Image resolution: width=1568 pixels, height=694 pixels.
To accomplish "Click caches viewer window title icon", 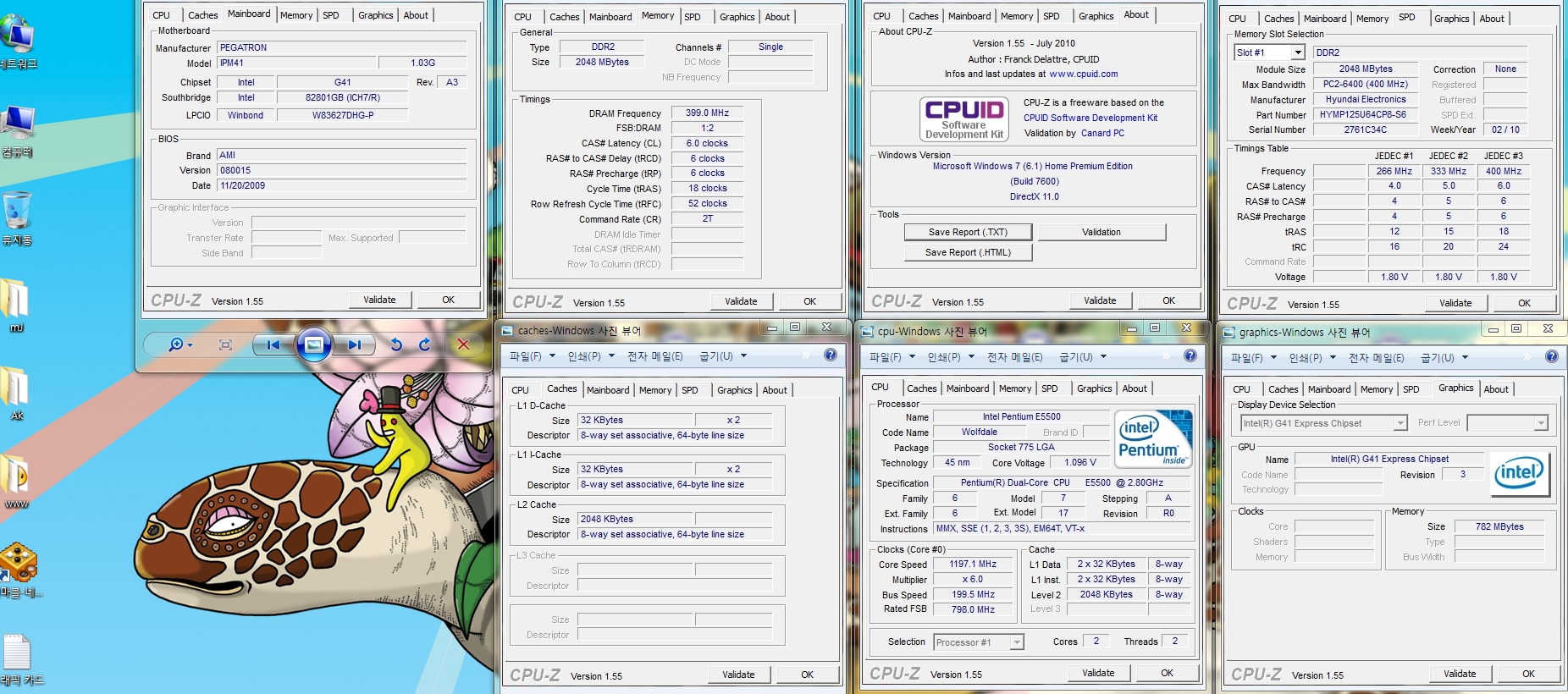I will (x=508, y=331).
